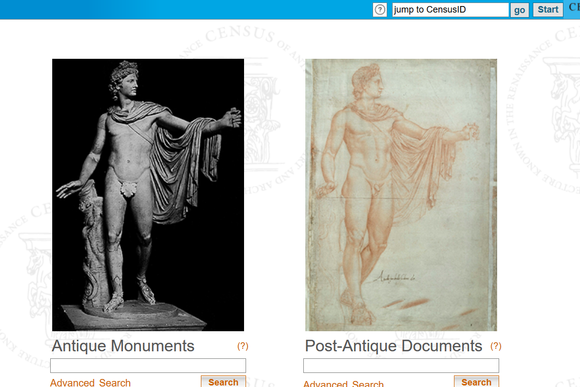
Task: Open Advanced Search under Post-Antique Documents
Action: 343,383
